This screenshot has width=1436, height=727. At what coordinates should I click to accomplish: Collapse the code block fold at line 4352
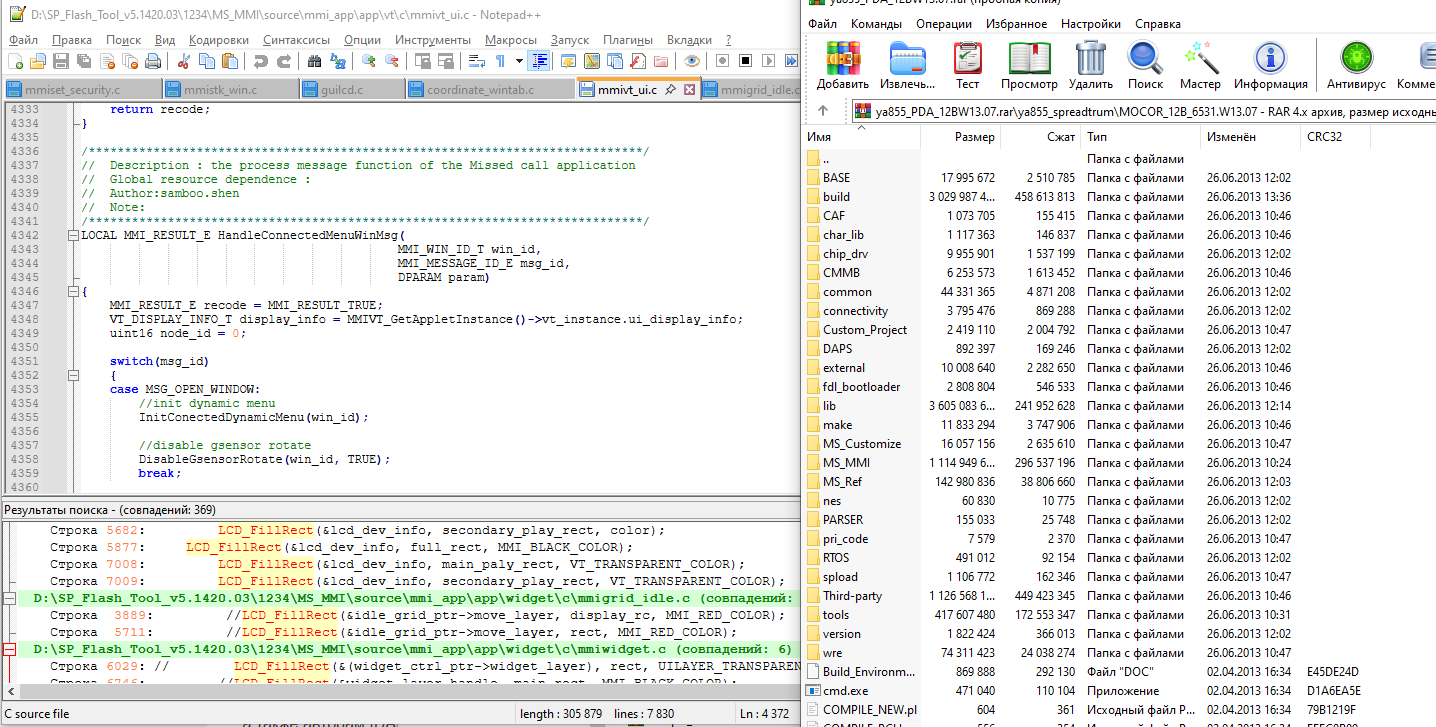[73, 376]
